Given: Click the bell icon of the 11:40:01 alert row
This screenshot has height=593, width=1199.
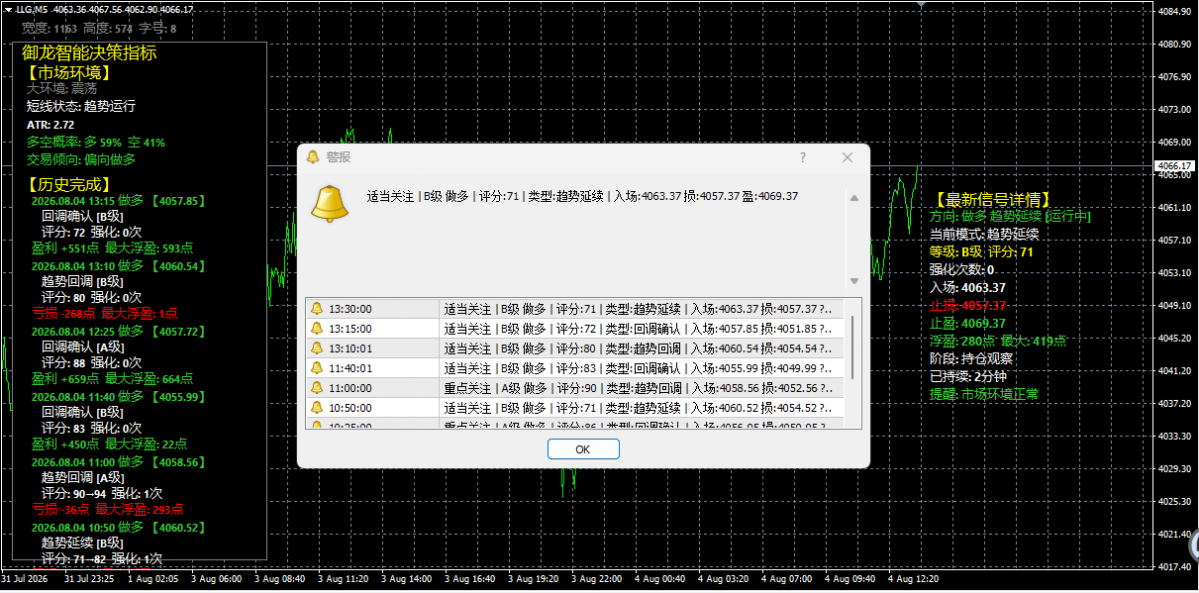Looking at the screenshot, I should click(317, 368).
